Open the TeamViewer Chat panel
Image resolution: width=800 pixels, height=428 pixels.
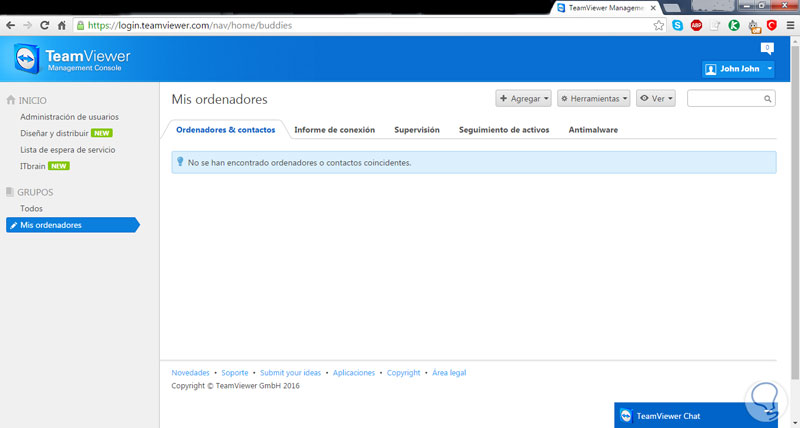click(x=696, y=416)
